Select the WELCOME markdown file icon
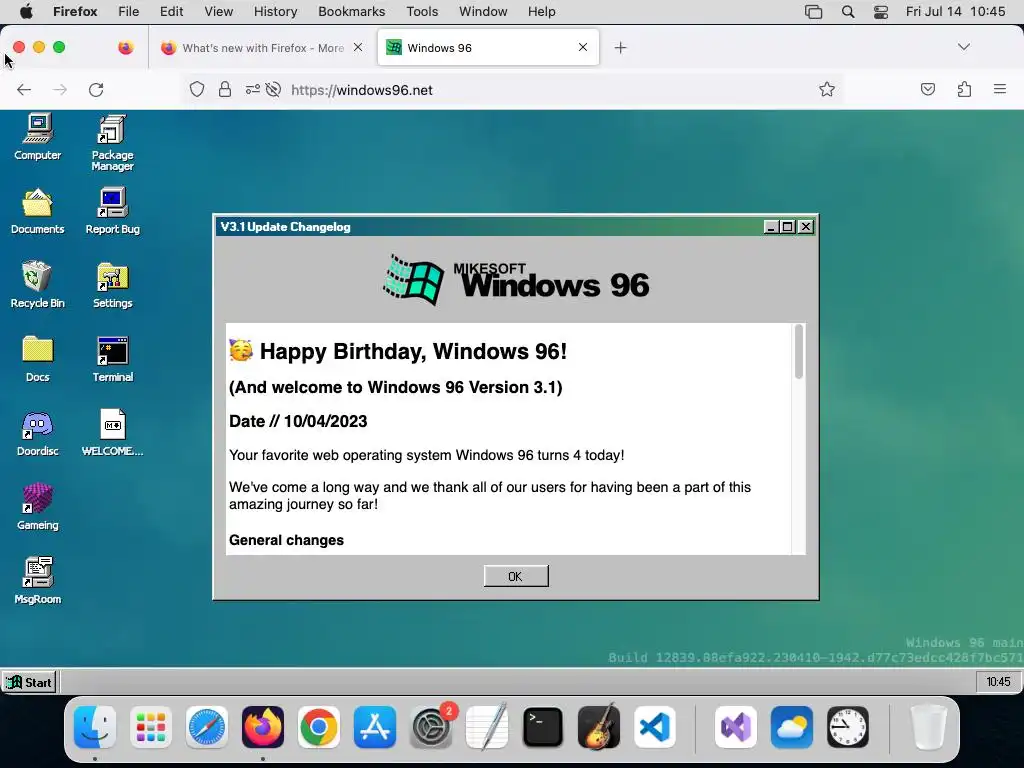 point(112,433)
